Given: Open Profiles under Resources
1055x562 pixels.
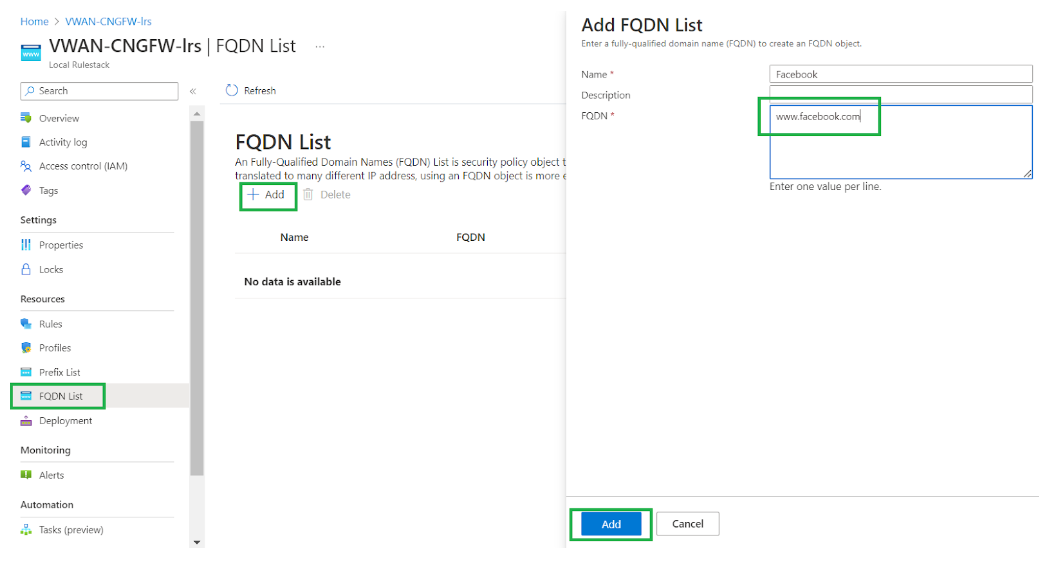Looking at the screenshot, I should coord(54,348).
